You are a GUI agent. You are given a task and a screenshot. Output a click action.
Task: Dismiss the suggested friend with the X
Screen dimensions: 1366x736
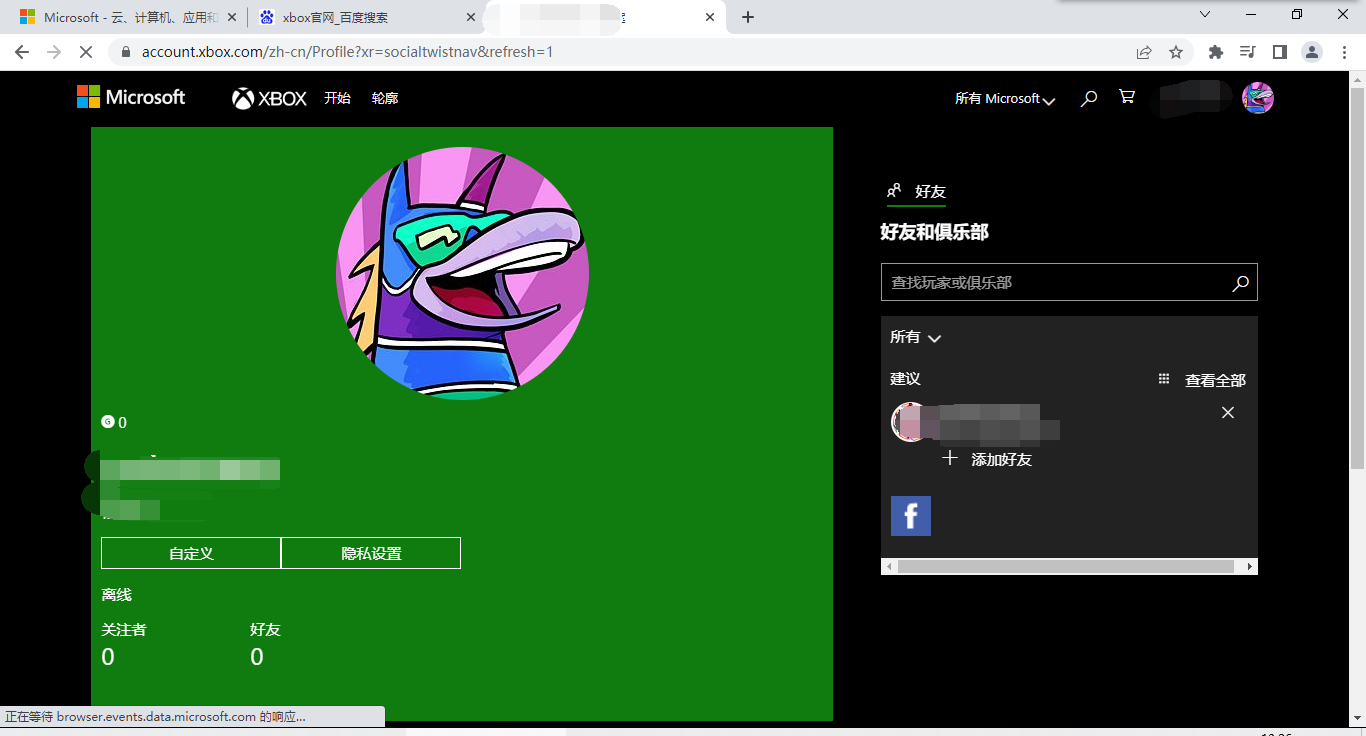point(1227,412)
